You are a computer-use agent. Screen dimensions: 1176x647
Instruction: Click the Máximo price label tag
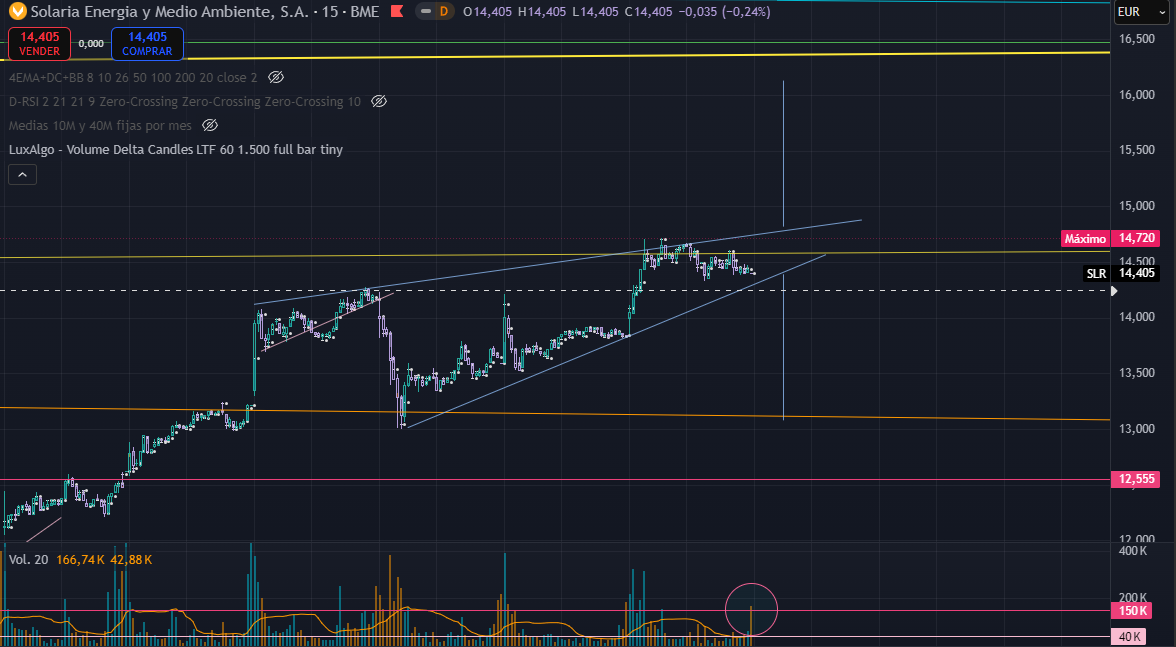tap(1085, 239)
